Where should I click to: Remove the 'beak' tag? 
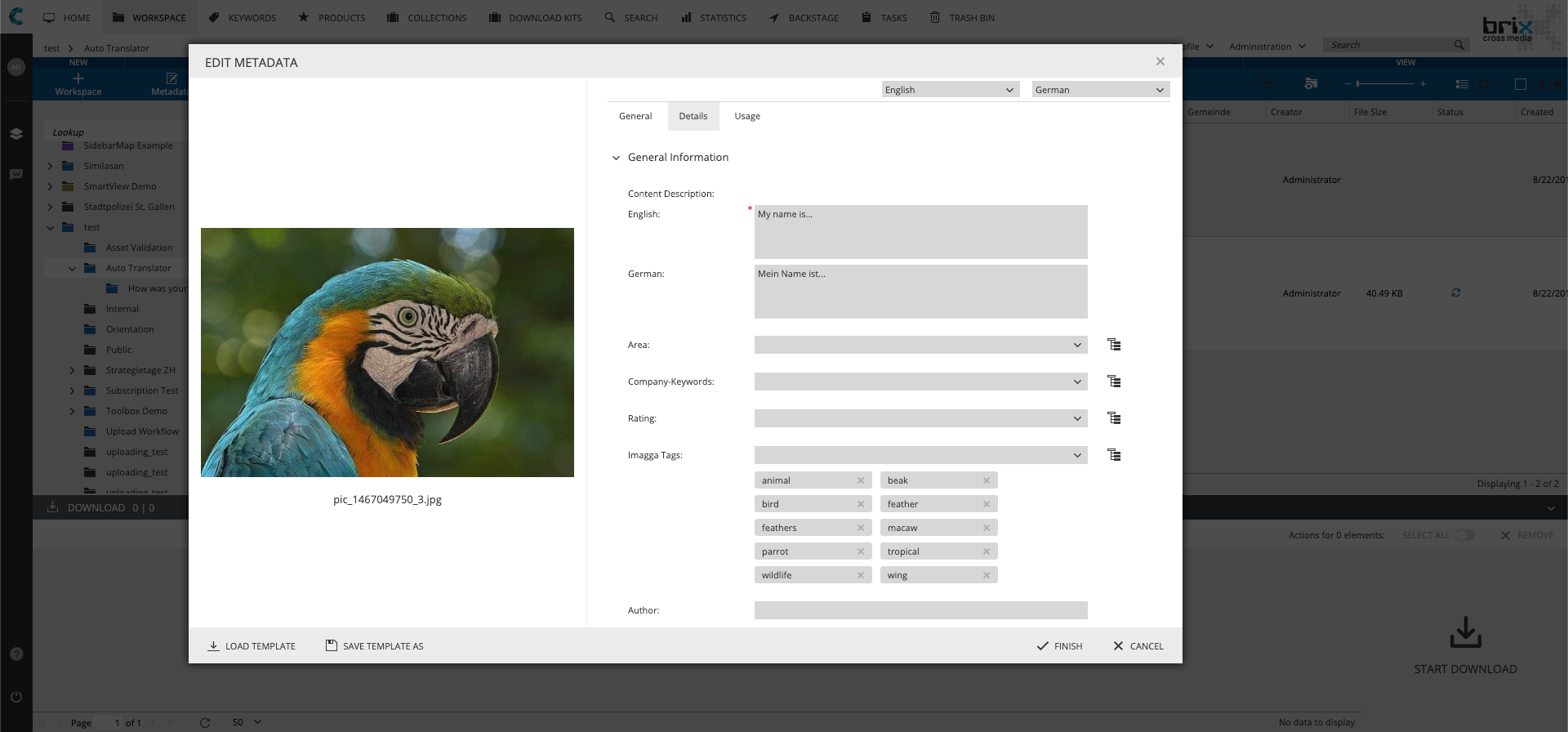point(987,480)
